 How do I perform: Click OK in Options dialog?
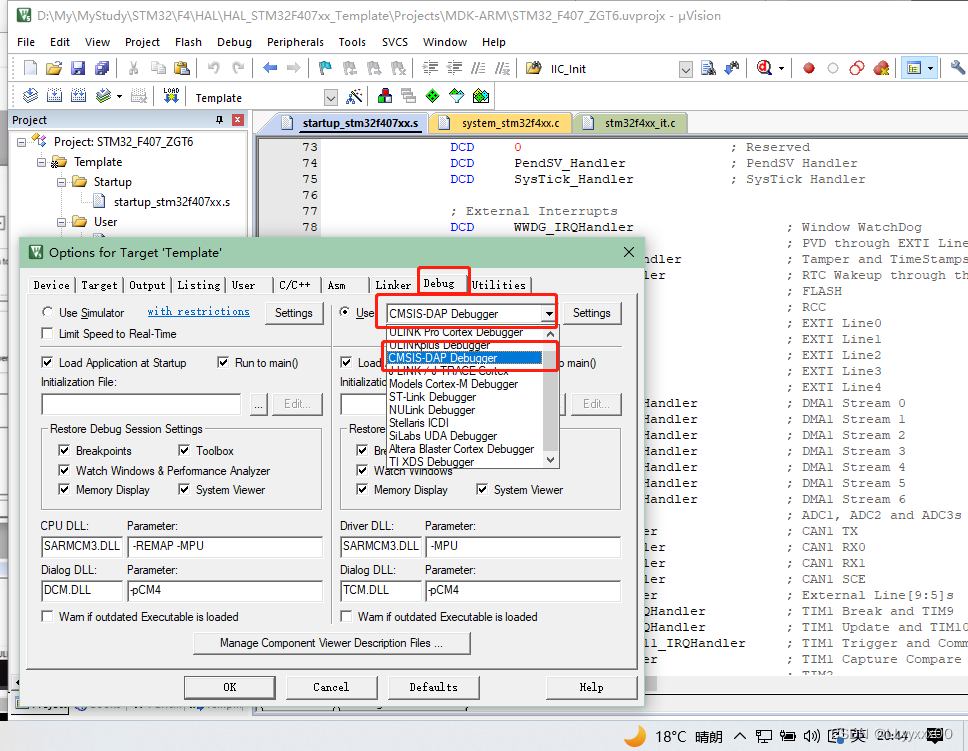tap(230, 687)
